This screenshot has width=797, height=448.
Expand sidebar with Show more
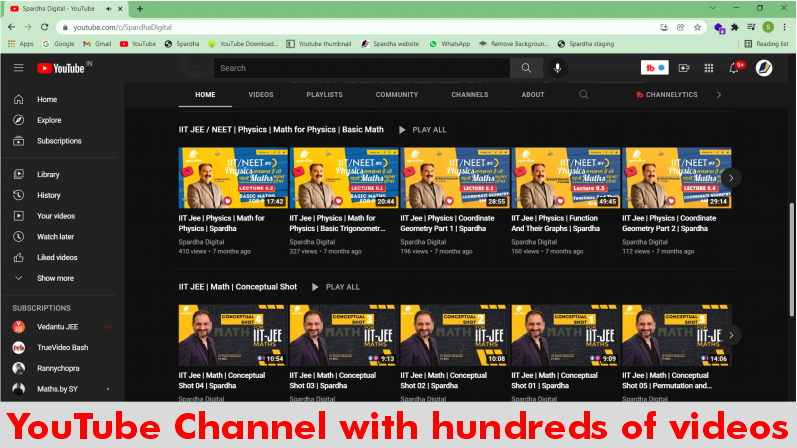coord(55,278)
